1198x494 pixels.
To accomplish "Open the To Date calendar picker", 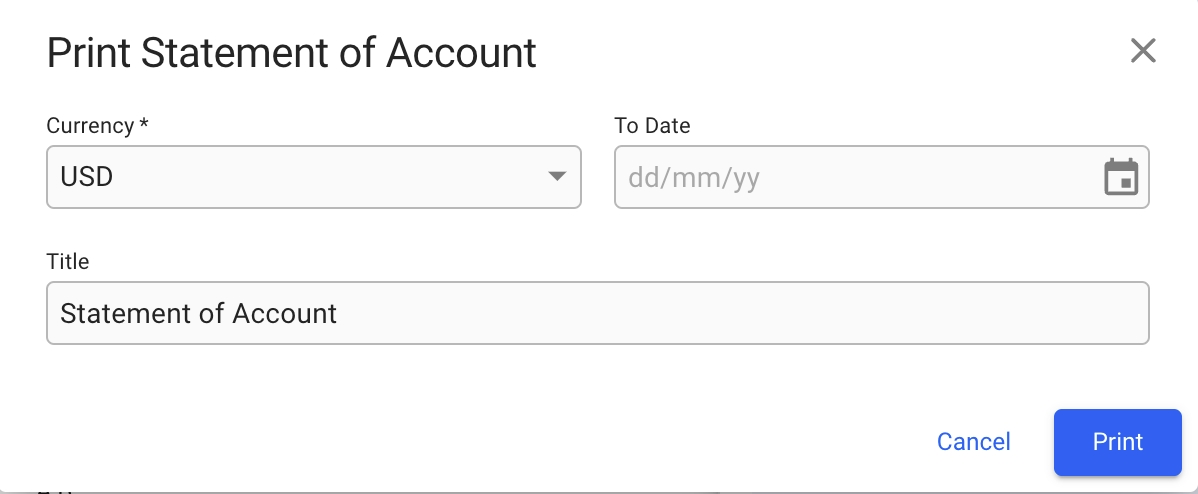I will [x=1121, y=177].
